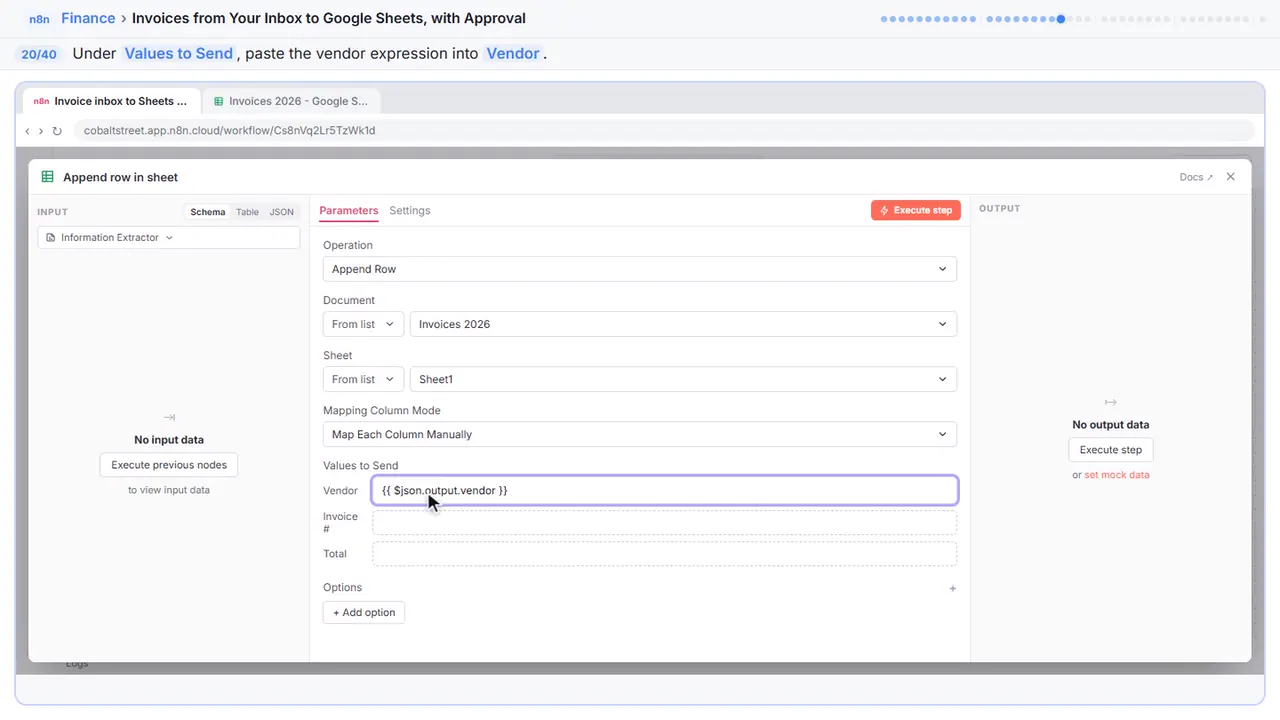Click the No output data message

[x=1111, y=425]
